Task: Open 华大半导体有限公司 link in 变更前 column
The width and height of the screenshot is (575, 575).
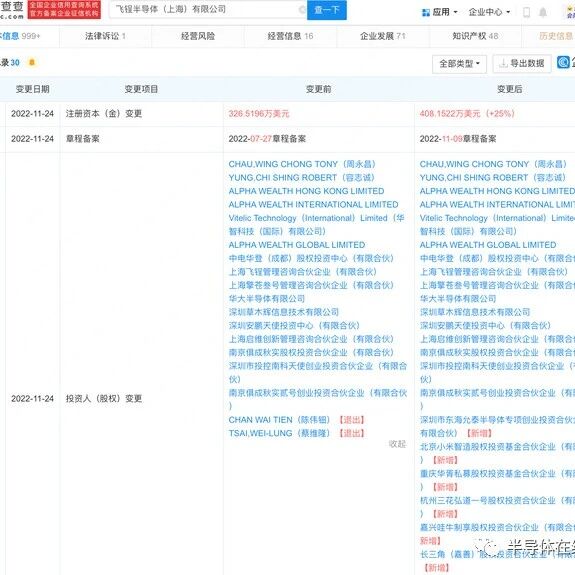Action: (x=267, y=299)
